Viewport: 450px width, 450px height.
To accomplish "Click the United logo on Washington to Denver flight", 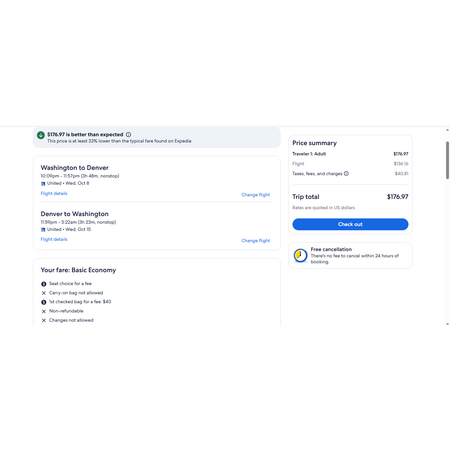I will point(43,184).
